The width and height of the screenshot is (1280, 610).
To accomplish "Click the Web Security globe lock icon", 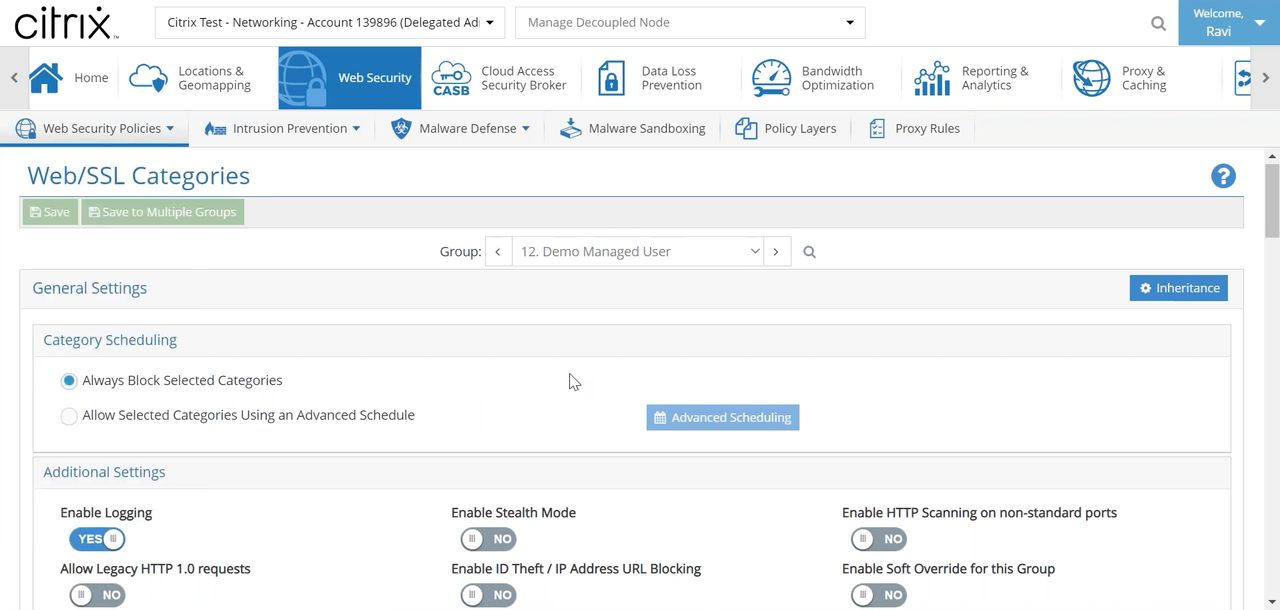I will click(304, 78).
